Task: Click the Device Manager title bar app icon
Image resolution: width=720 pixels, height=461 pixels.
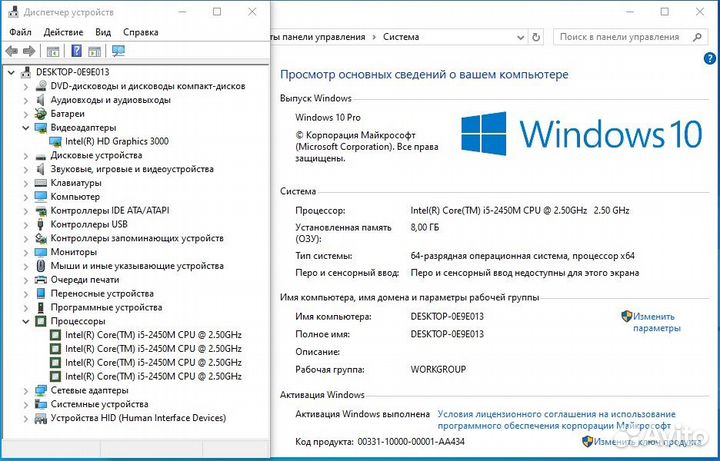Action: [13, 12]
